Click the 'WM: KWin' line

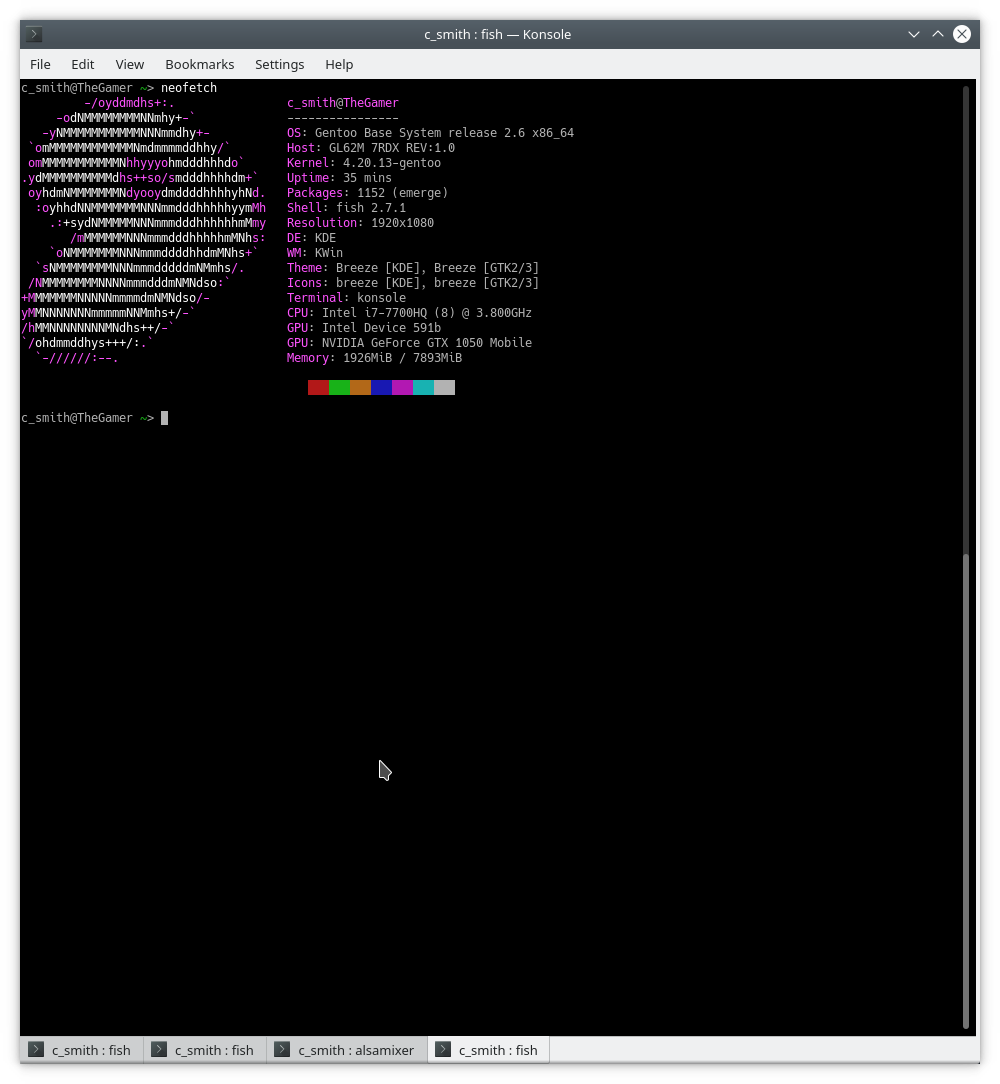click(x=315, y=253)
